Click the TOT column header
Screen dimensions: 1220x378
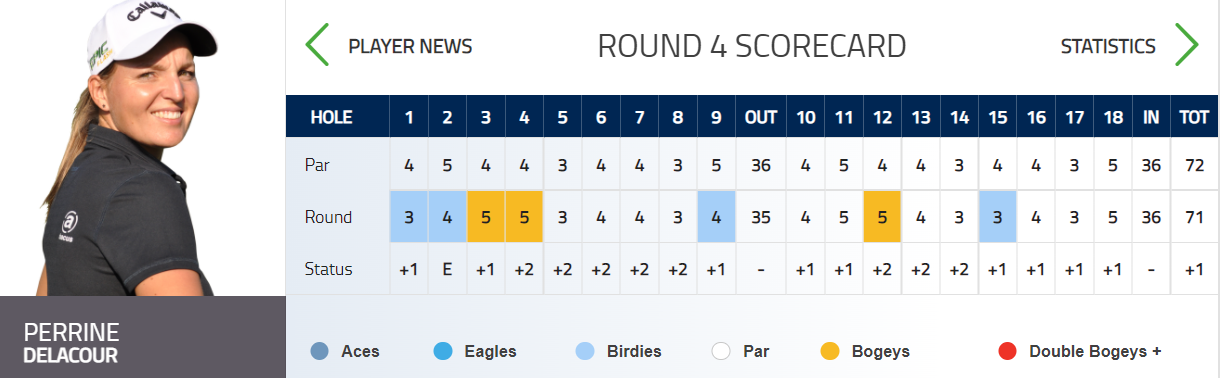pyautogui.click(x=1194, y=117)
